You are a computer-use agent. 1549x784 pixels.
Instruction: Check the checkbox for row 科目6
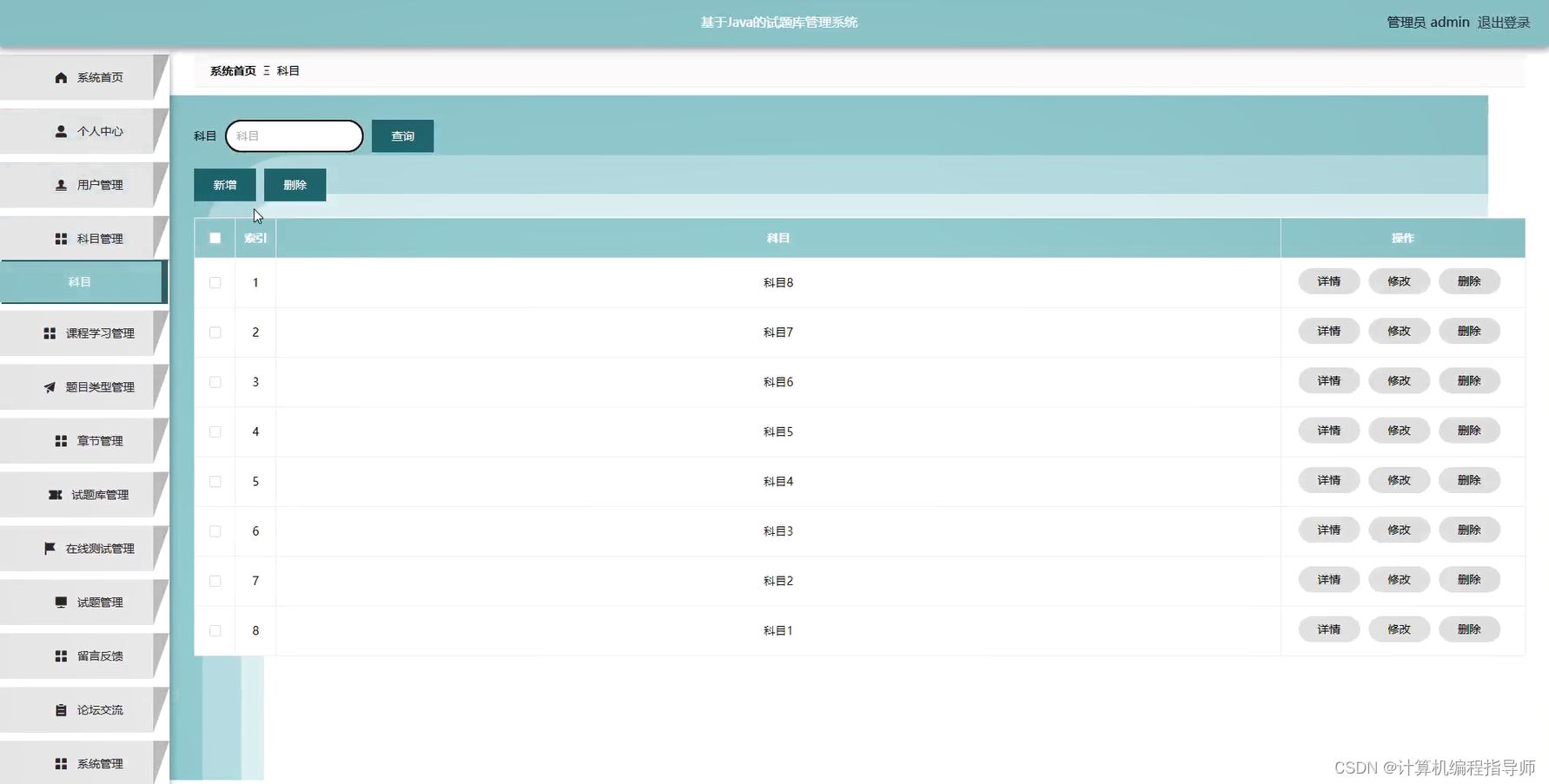tap(215, 382)
